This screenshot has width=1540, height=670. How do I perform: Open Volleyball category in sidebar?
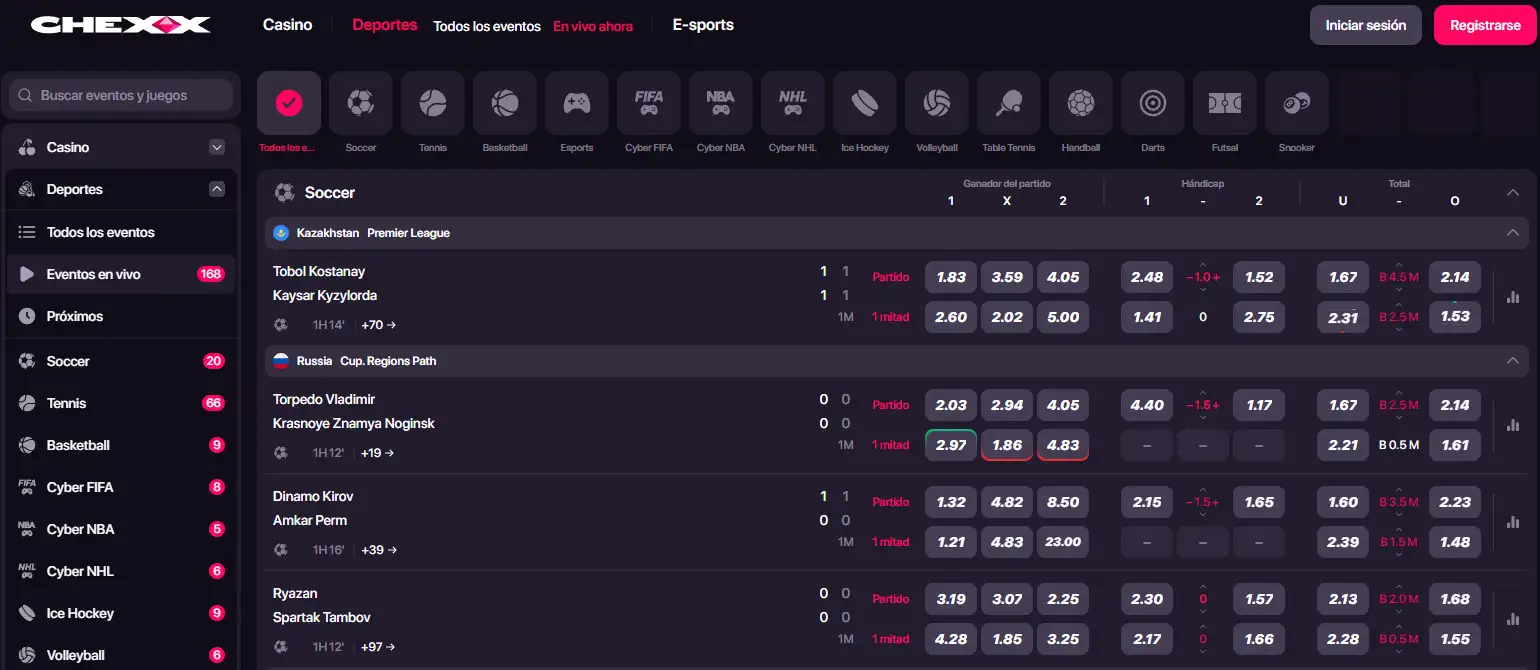(x=121, y=655)
